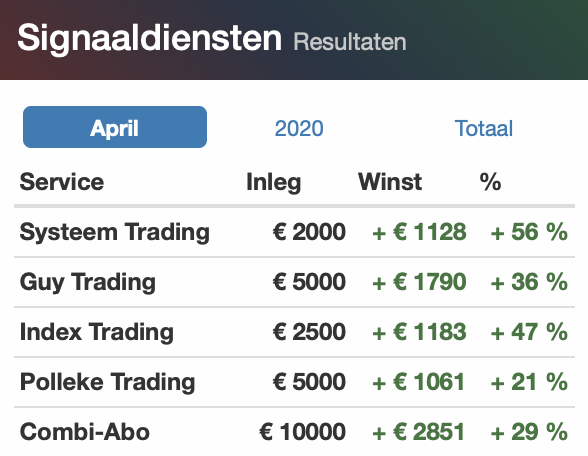The width and height of the screenshot is (588, 456).
Task: Click the Resultaten subtitle
Action: click(x=350, y=42)
